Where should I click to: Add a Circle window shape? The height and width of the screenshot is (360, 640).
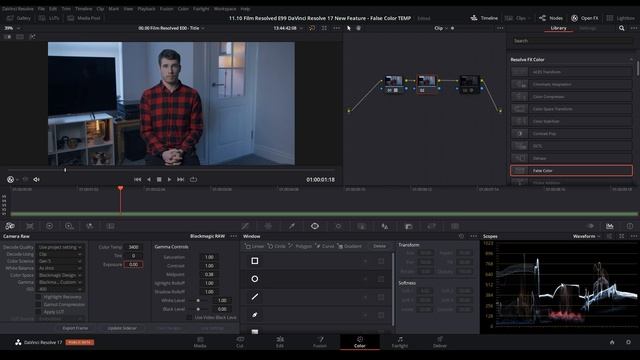point(255,279)
